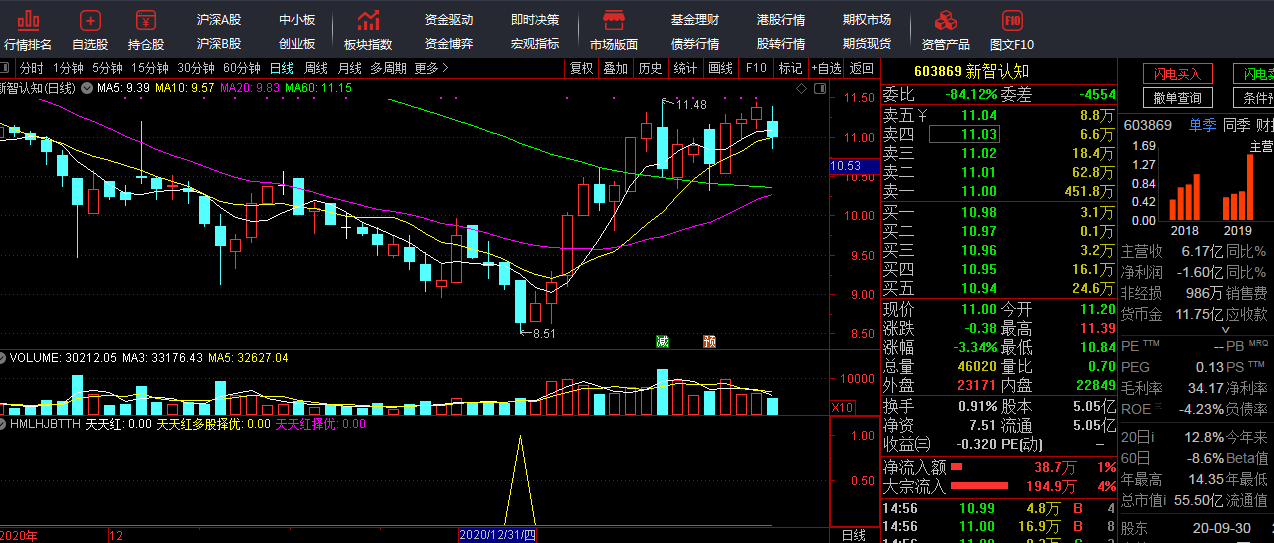Expand indicator options beside 新智认知(日线)
Screen dimensions: 1274x543
point(87,88)
